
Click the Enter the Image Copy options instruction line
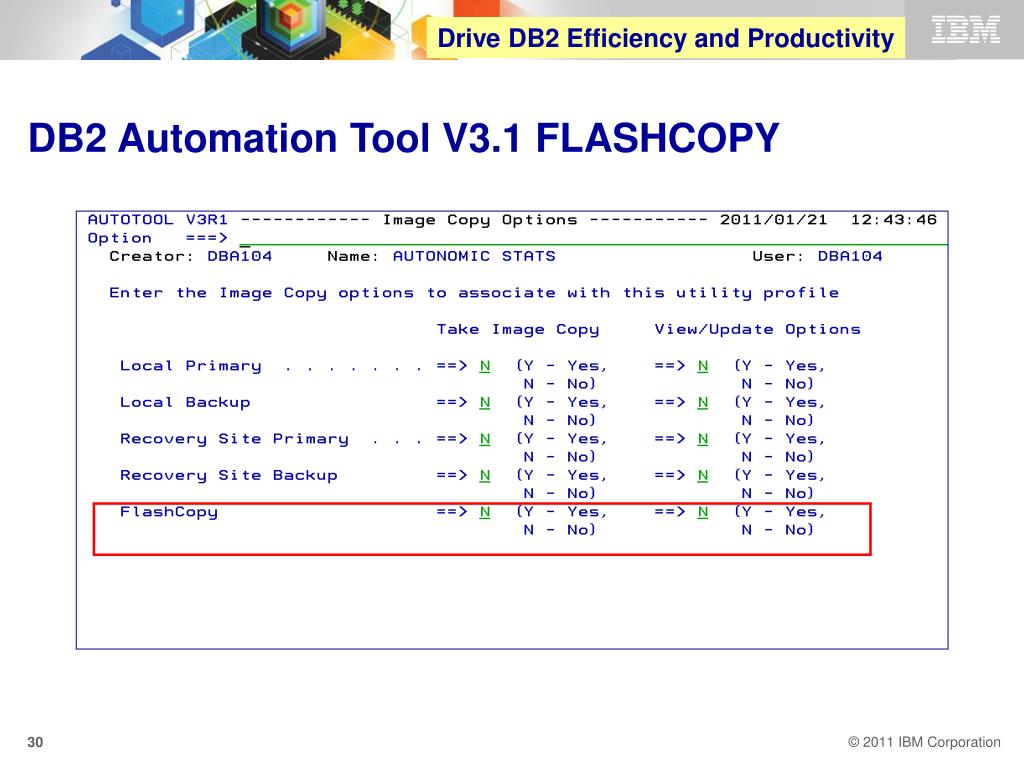click(x=474, y=293)
